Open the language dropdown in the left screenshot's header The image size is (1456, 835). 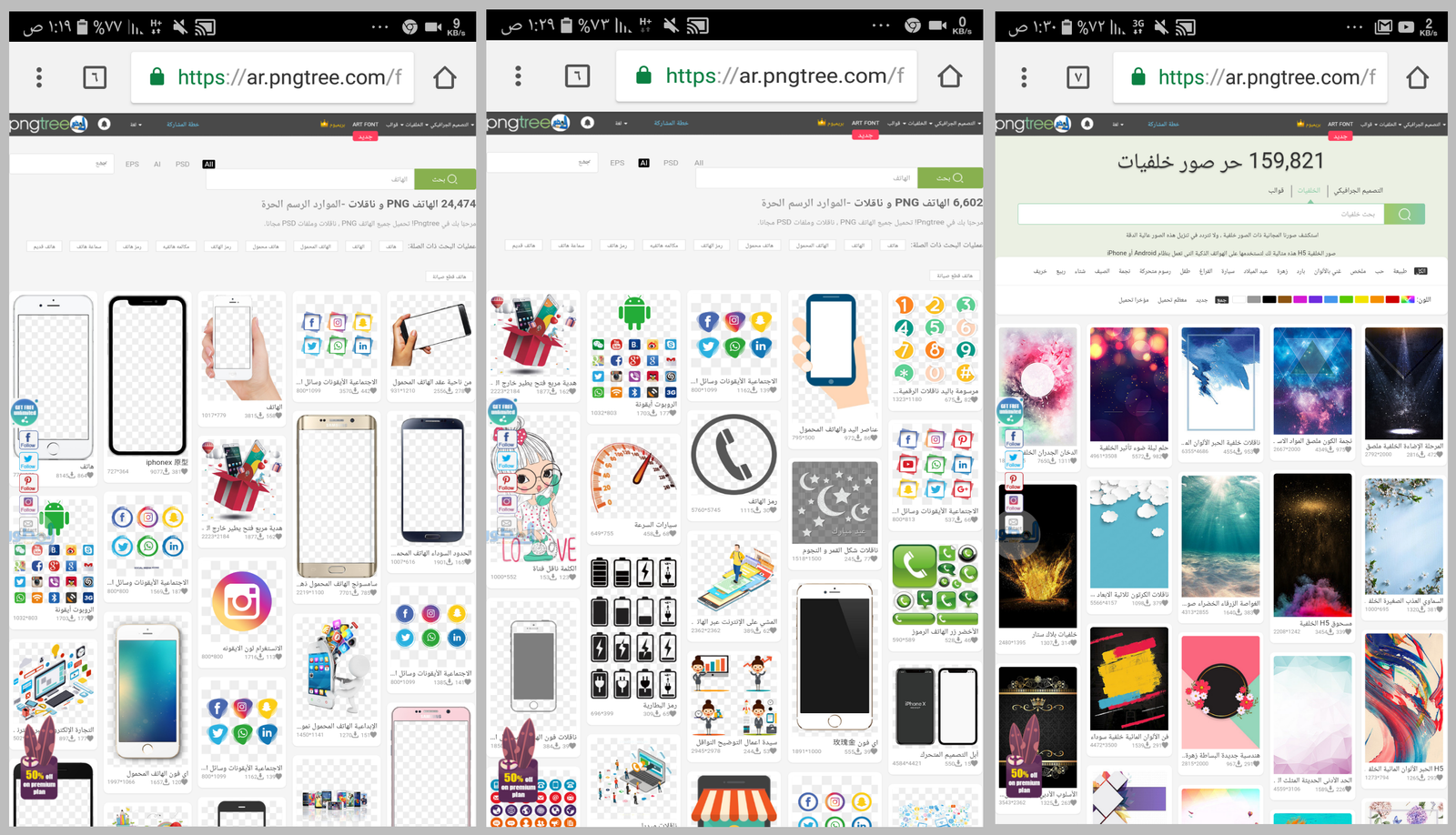136,125
